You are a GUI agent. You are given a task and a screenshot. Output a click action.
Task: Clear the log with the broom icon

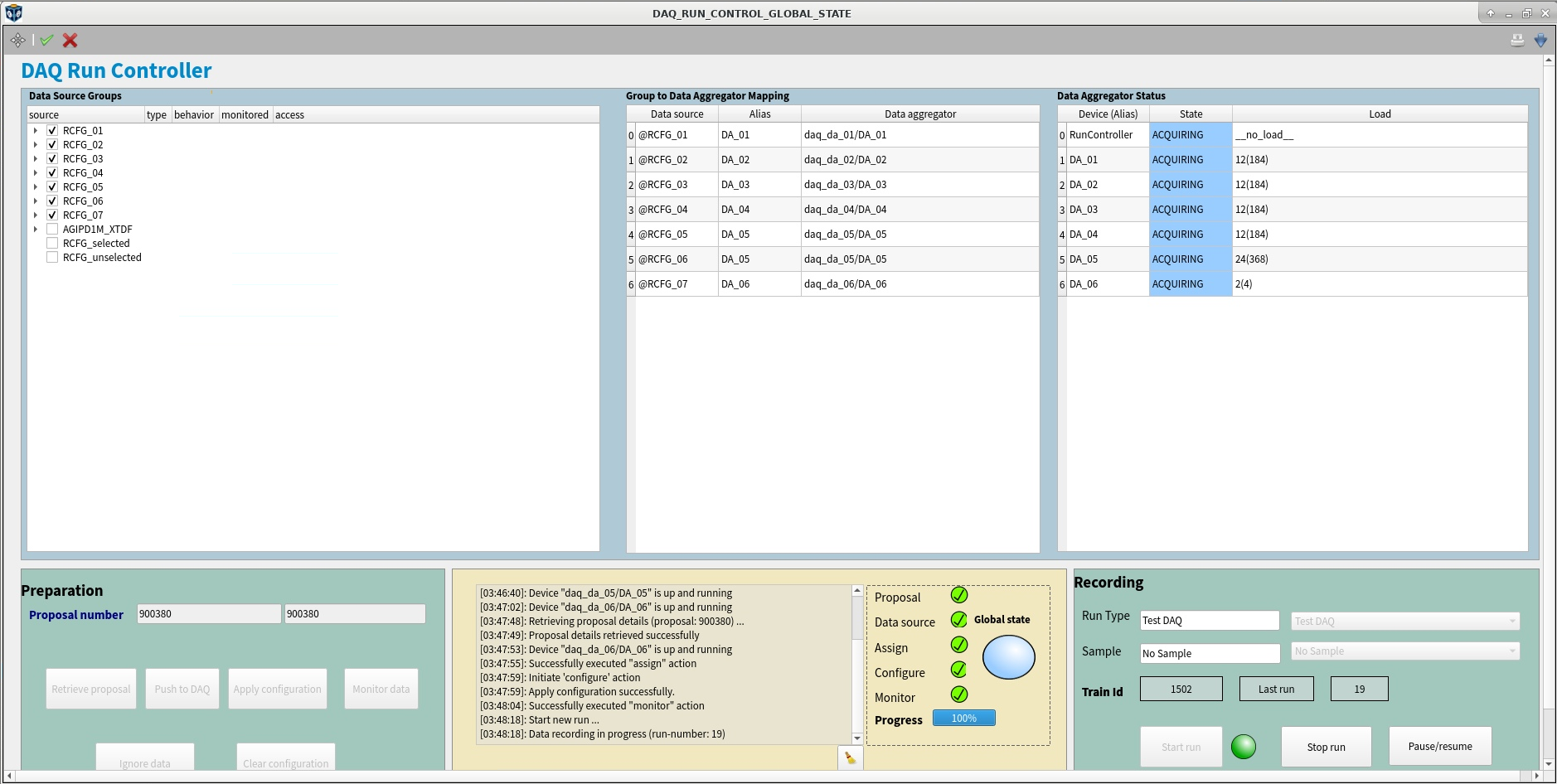point(850,757)
